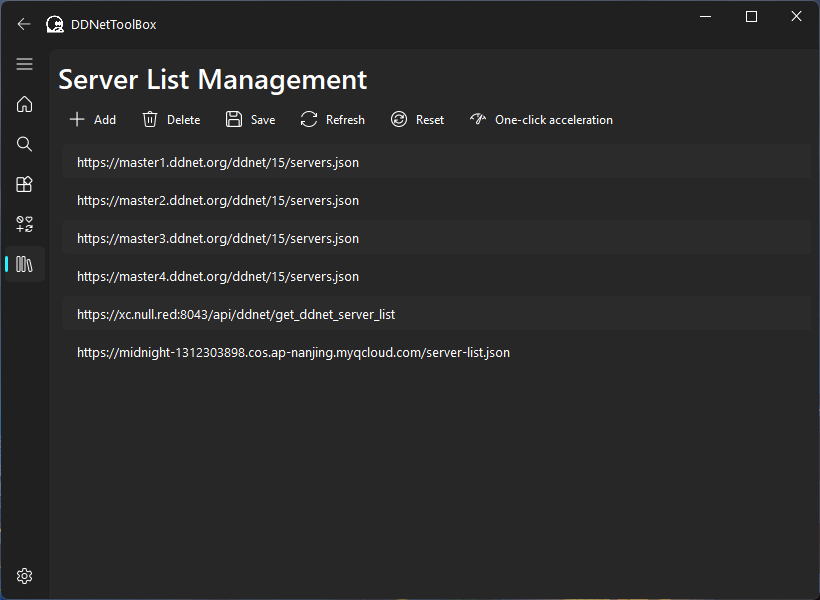Select midnight myqcloud server-list.json entry
The image size is (820, 600).
click(436, 353)
